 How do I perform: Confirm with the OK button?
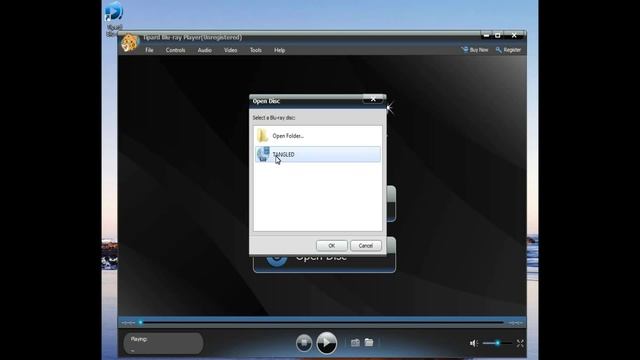[332, 246]
